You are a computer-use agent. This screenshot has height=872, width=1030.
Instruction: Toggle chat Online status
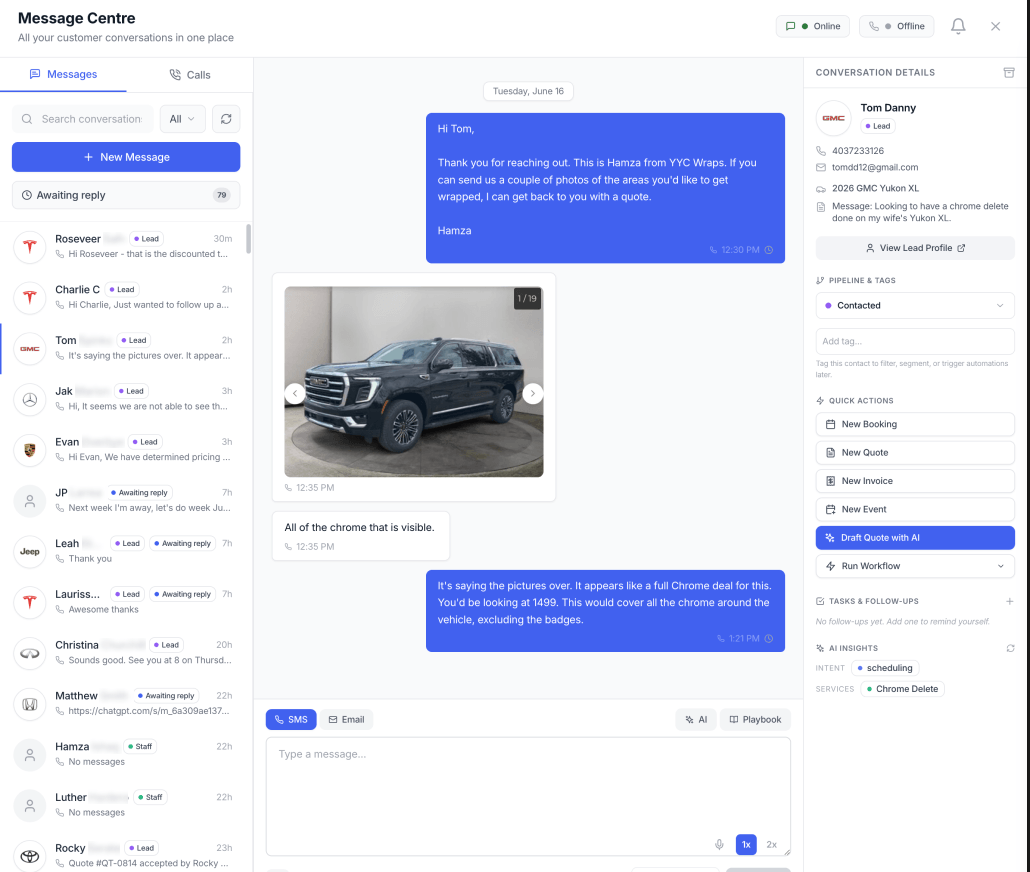pos(813,26)
